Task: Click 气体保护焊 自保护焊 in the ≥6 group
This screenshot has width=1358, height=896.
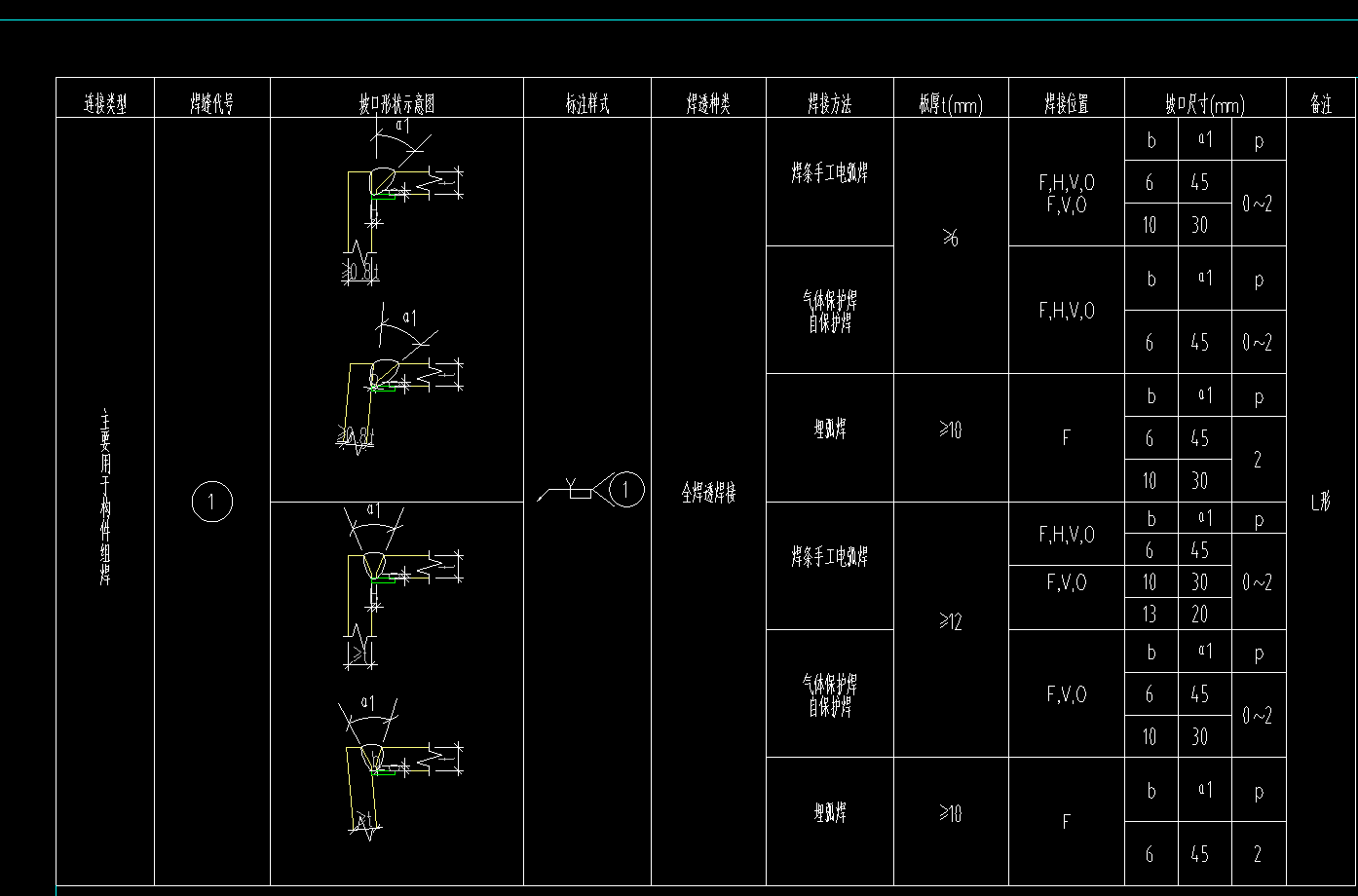Action: coord(830,312)
